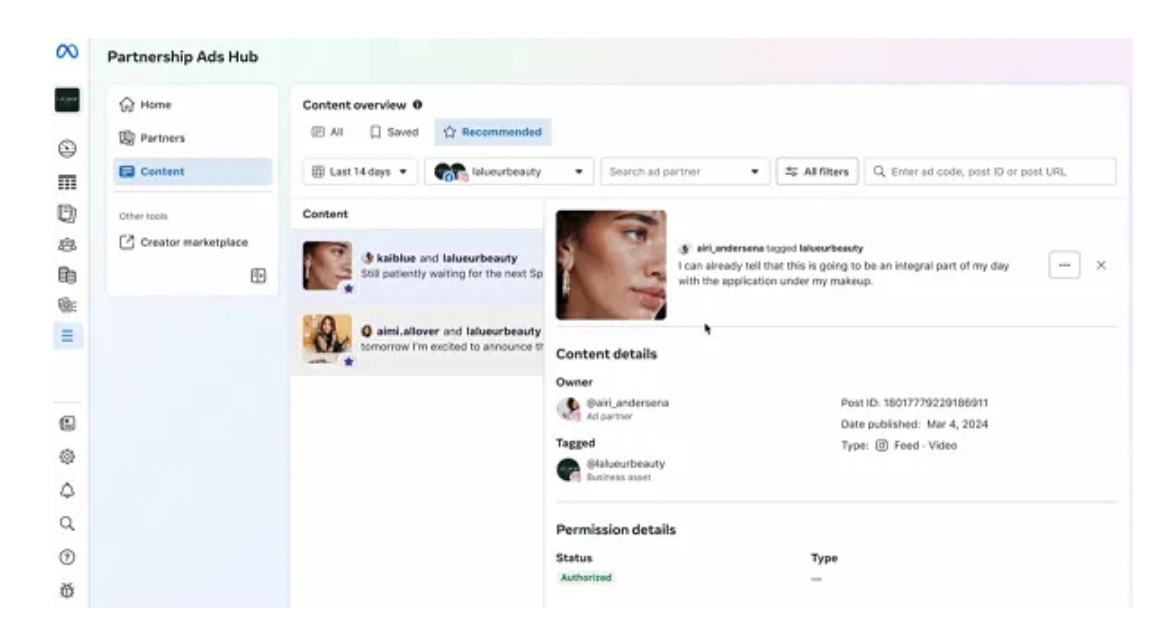Select the Recommended tab
The height and width of the screenshot is (632, 1166).
(492, 132)
